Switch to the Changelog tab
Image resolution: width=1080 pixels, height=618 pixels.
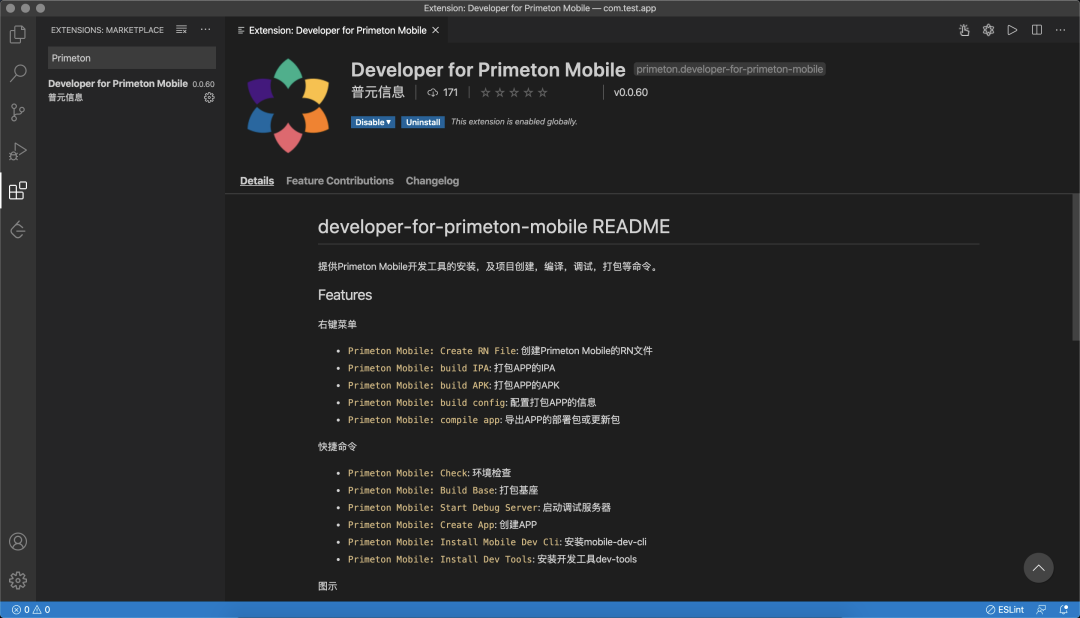432,181
